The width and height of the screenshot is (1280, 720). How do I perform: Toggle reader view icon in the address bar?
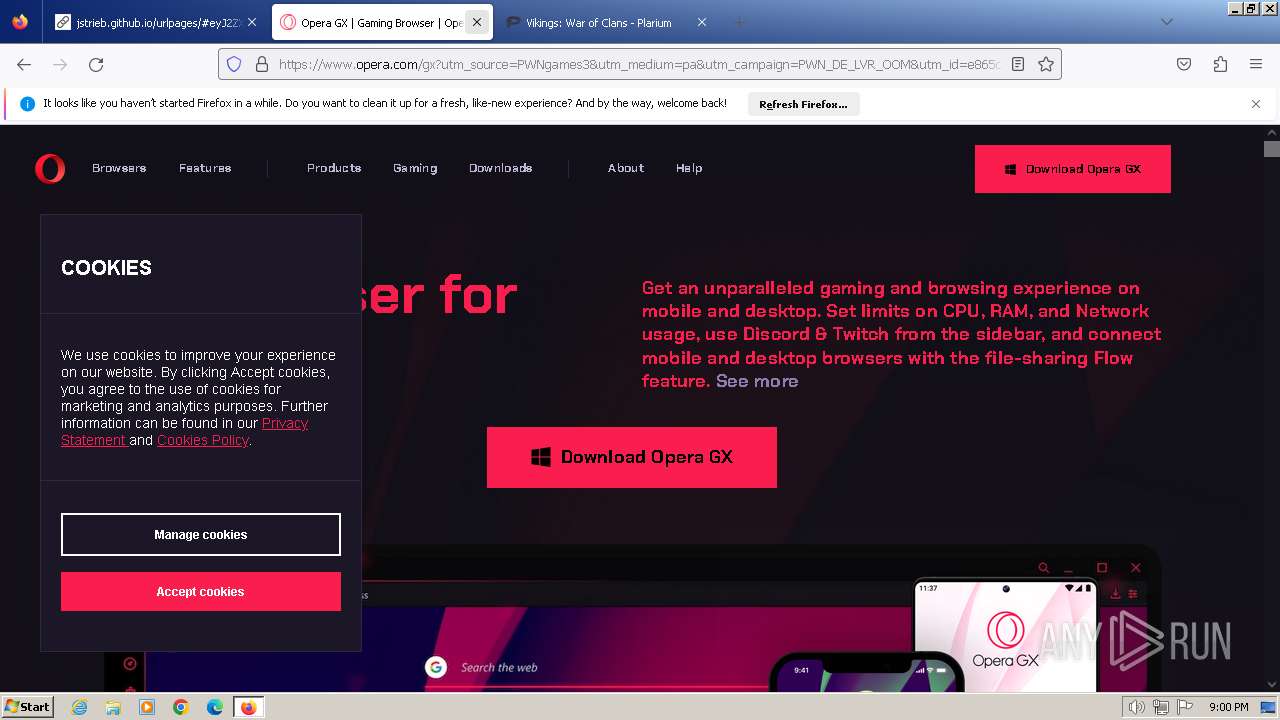pyautogui.click(x=1018, y=64)
